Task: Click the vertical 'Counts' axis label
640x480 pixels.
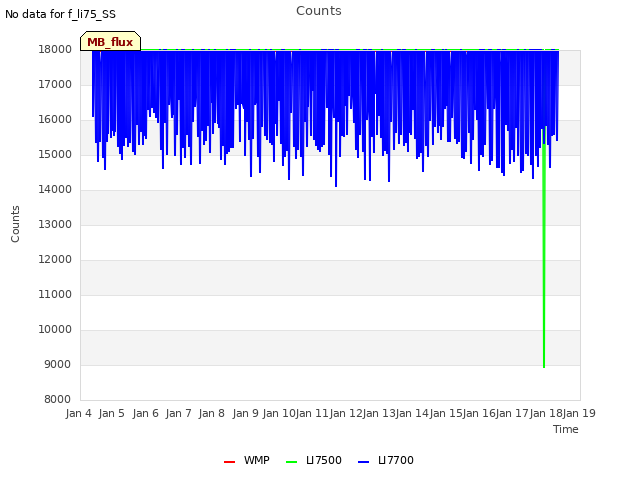Action: [x=15, y=224]
